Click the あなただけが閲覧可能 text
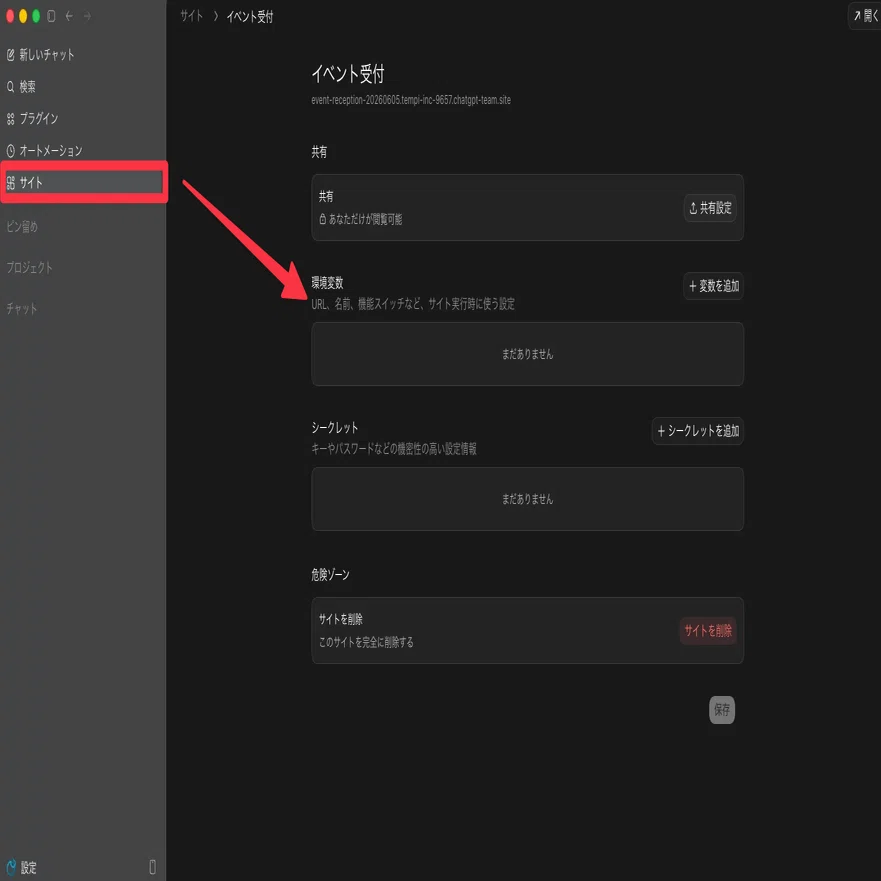Image resolution: width=881 pixels, height=881 pixels. [365, 219]
